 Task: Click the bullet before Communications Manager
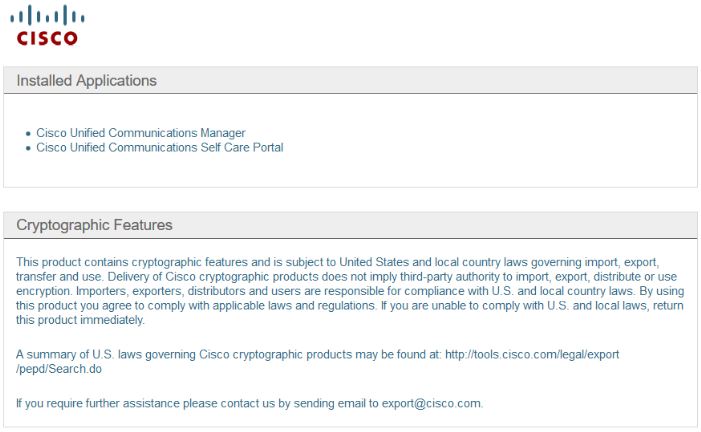[x=28, y=133]
